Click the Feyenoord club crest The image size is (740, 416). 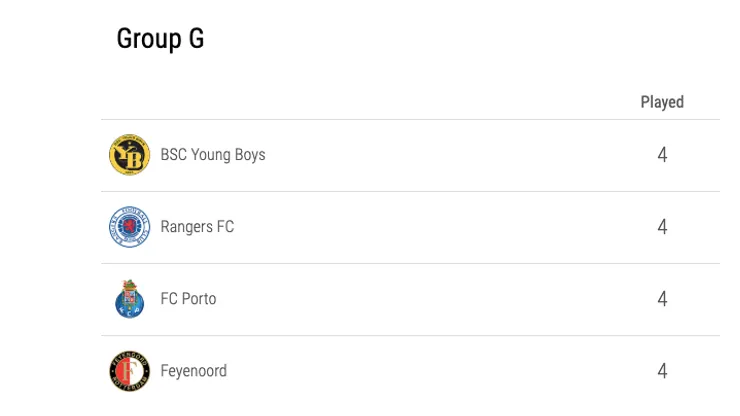(129, 371)
